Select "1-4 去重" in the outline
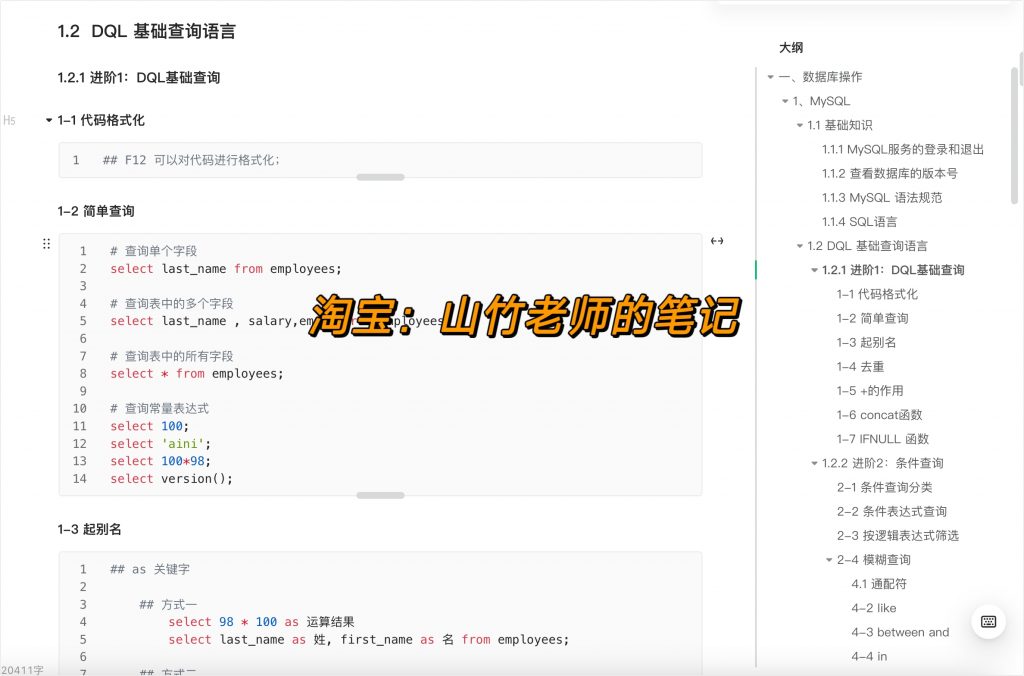Viewport: 1024px width, 676px height. pos(859,366)
